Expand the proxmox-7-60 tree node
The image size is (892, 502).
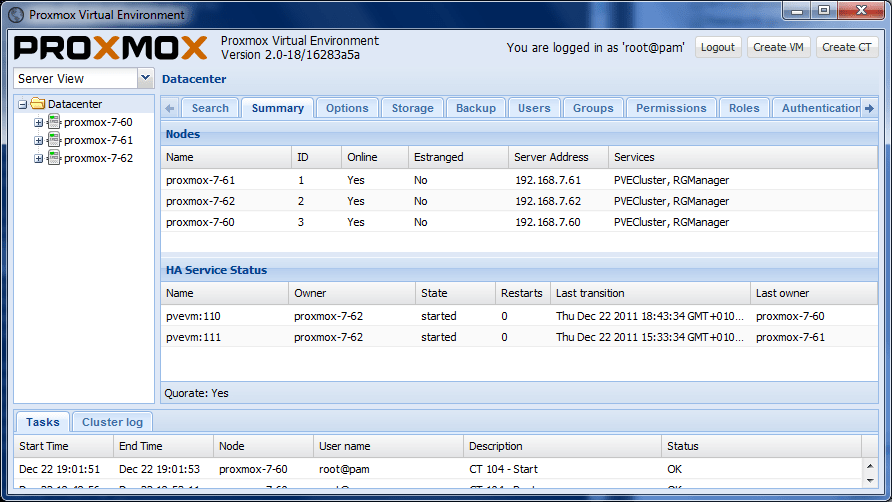click(38, 122)
